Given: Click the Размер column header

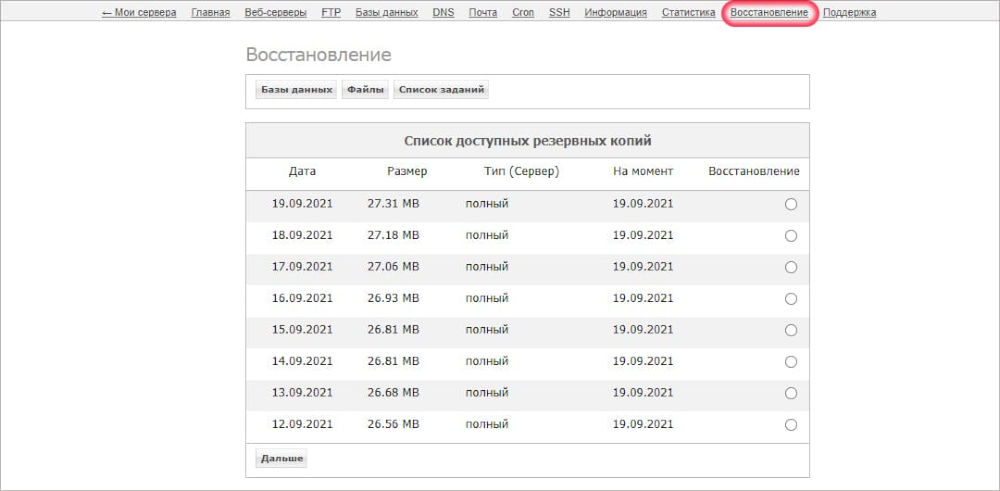Looking at the screenshot, I should 407,172.
